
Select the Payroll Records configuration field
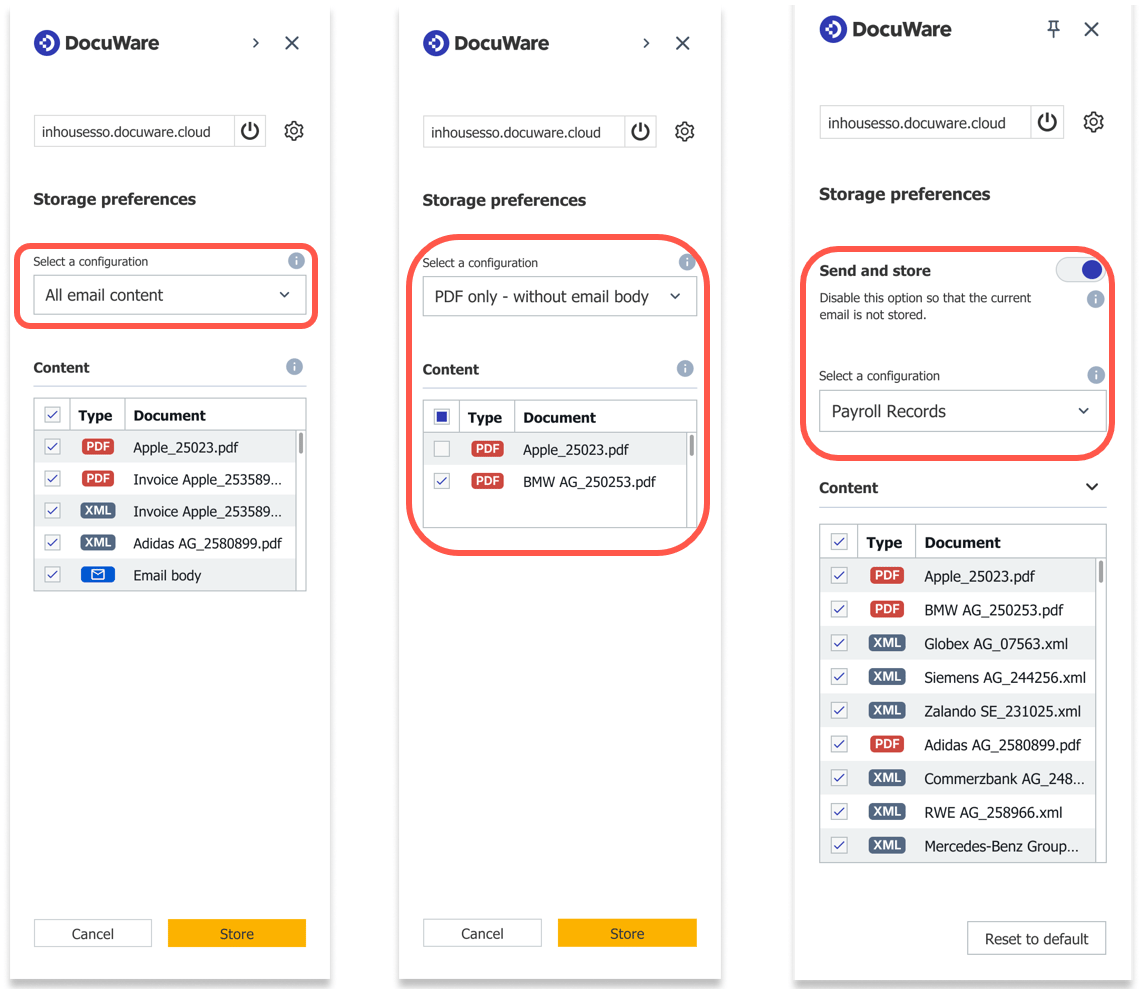click(962, 411)
